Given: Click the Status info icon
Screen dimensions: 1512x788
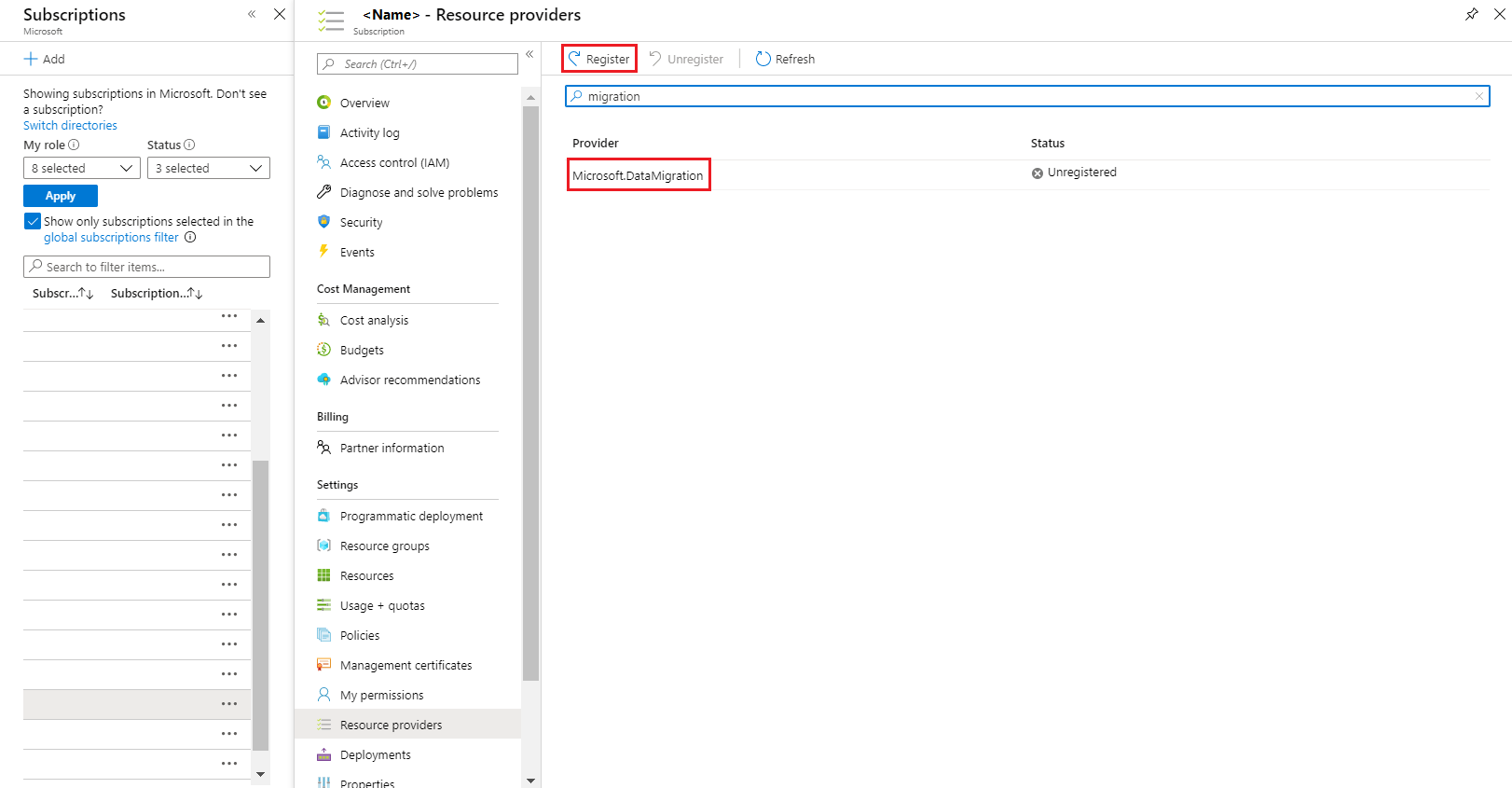Looking at the screenshot, I should [x=189, y=145].
